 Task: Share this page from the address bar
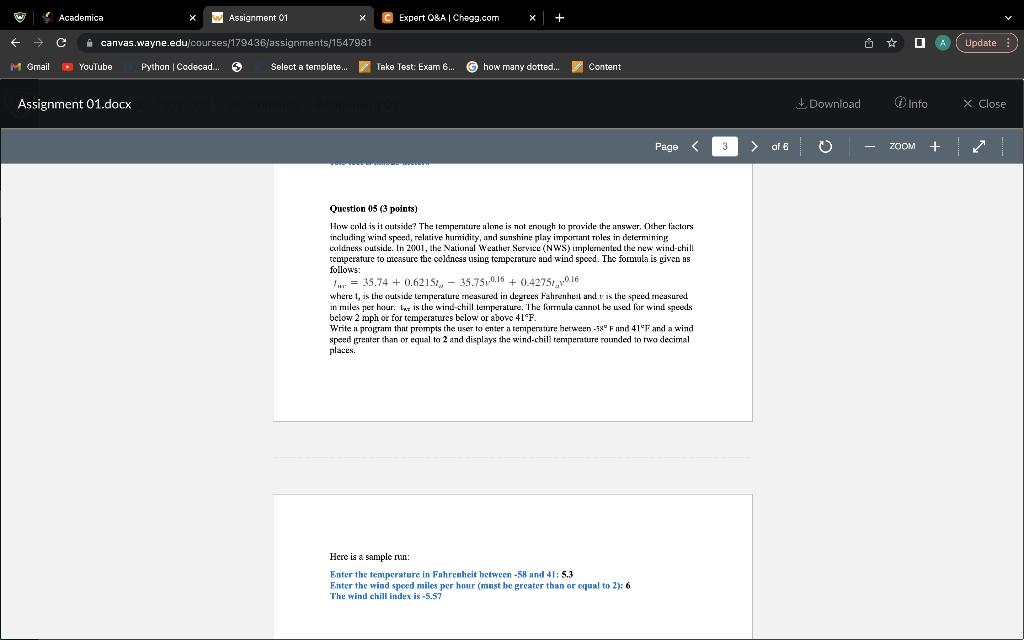coord(869,42)
